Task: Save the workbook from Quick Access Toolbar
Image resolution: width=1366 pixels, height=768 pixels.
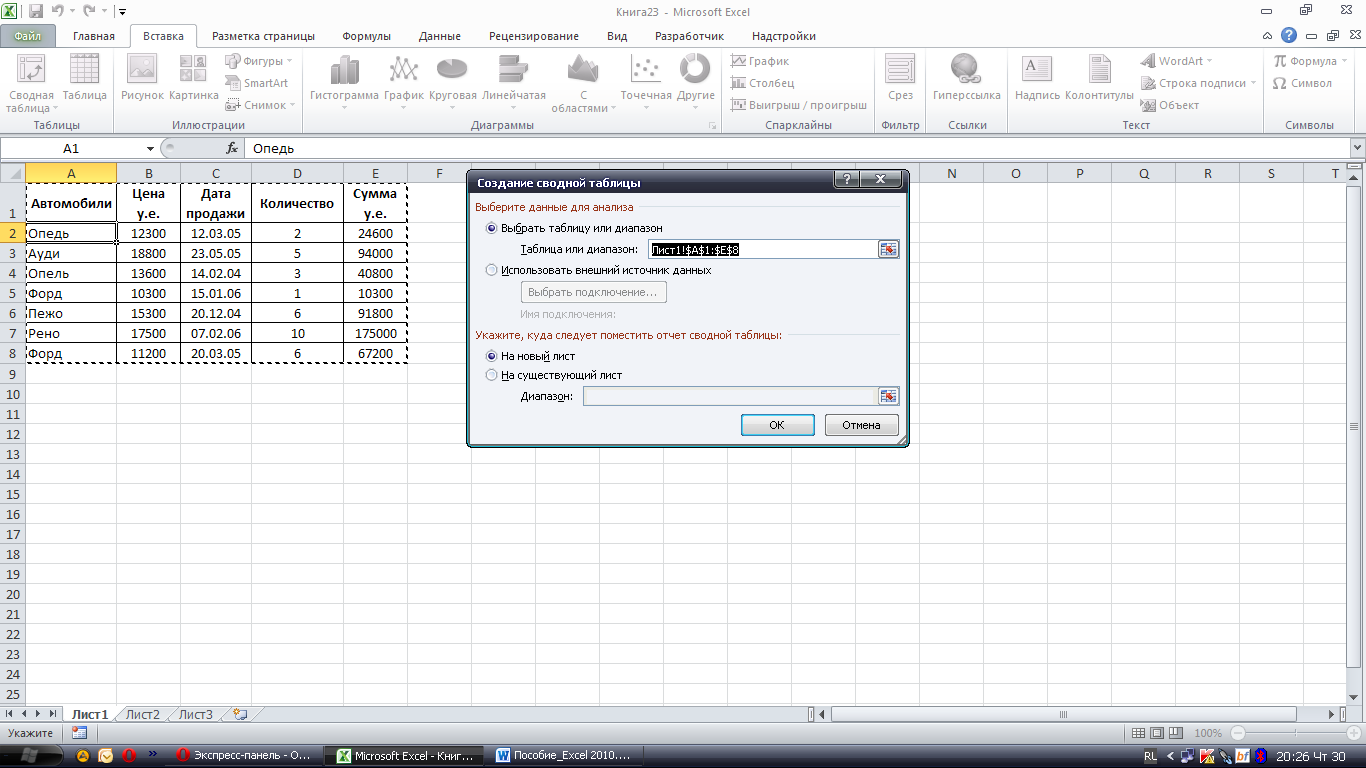Action: point(36,12)
